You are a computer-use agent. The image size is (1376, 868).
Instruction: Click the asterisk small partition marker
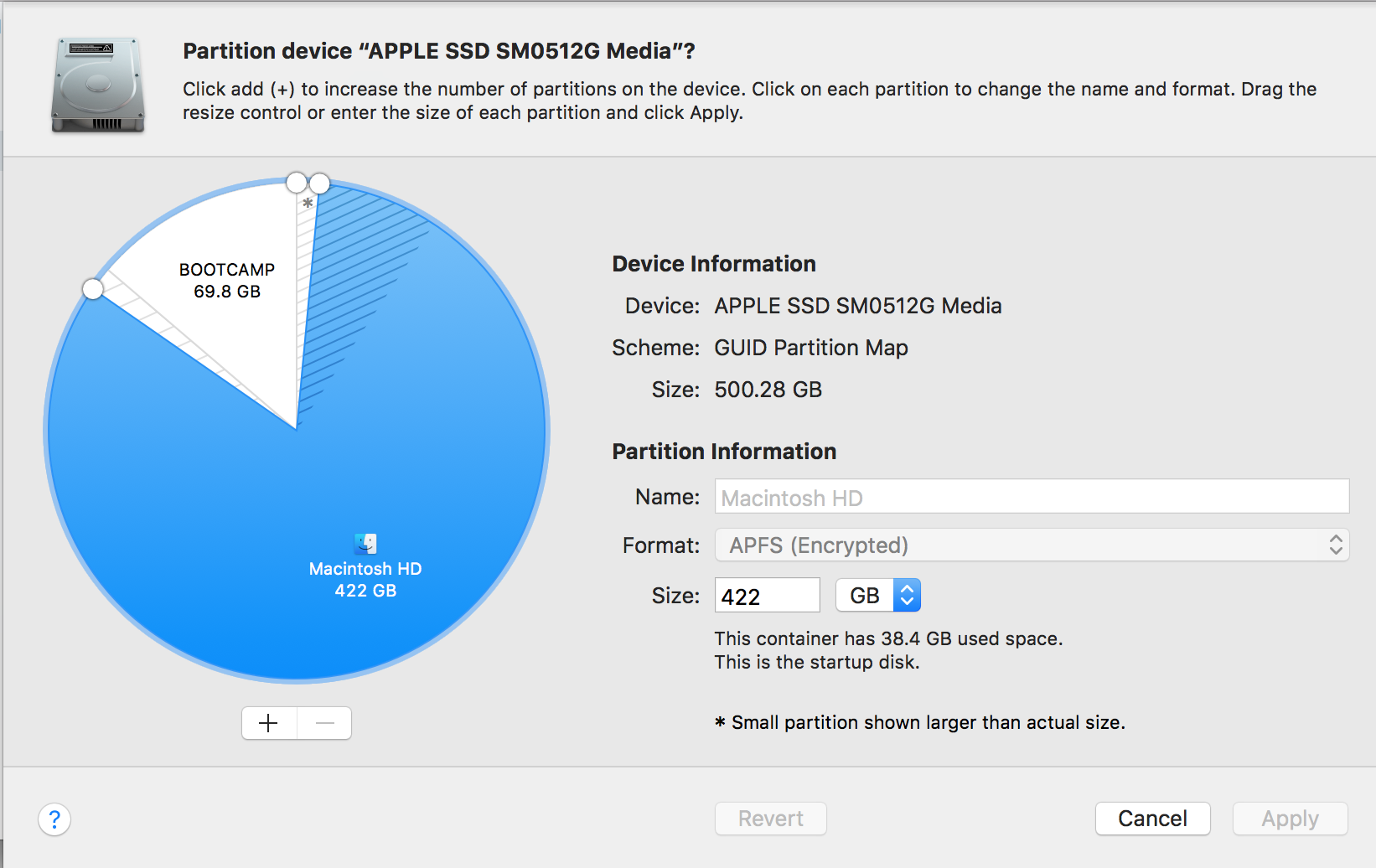[x=308, y=204]
